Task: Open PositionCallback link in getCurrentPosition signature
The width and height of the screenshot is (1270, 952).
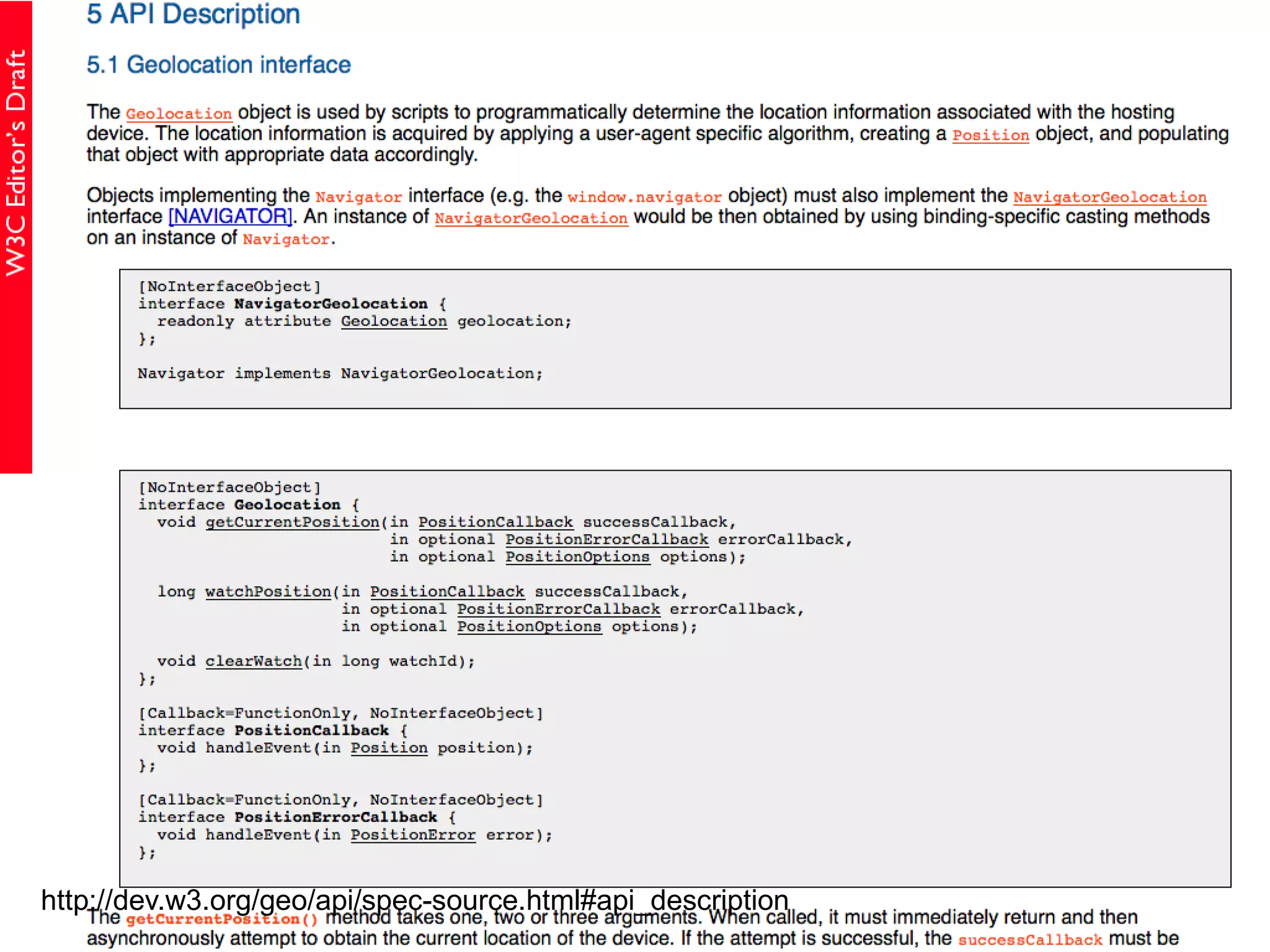Action: 495,522
